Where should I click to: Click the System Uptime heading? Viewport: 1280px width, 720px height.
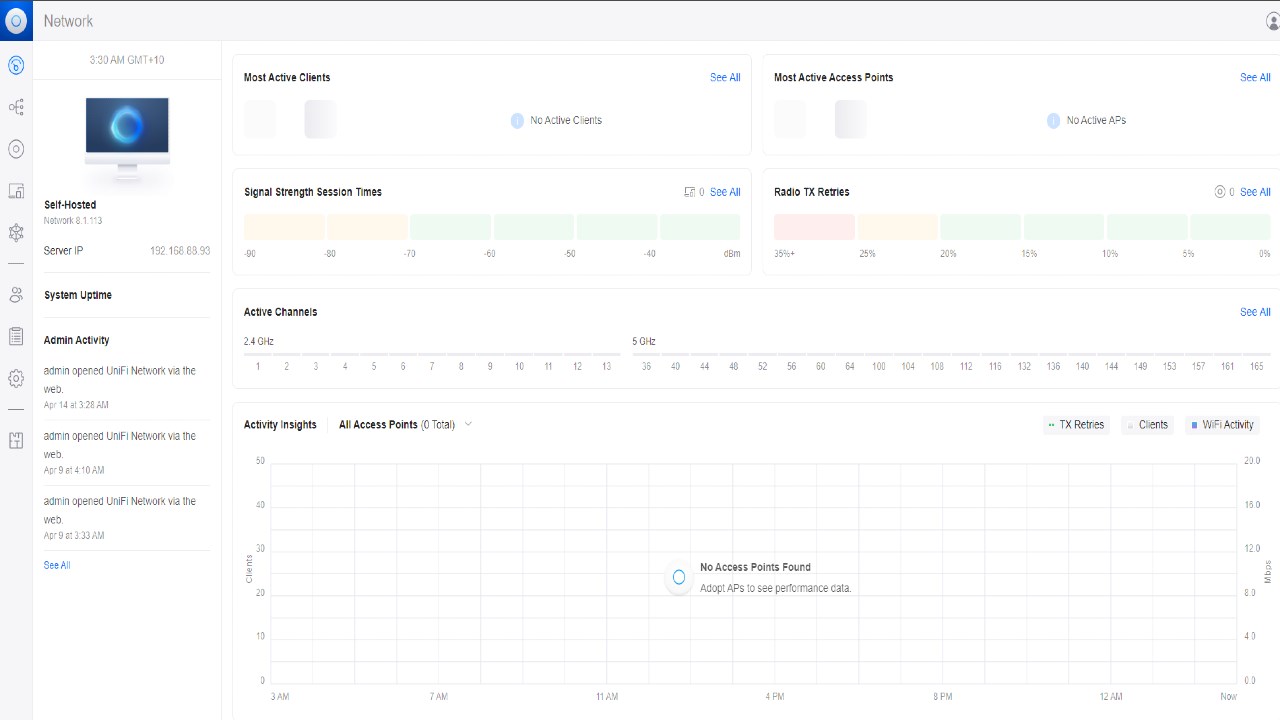(x=78, y=295)
